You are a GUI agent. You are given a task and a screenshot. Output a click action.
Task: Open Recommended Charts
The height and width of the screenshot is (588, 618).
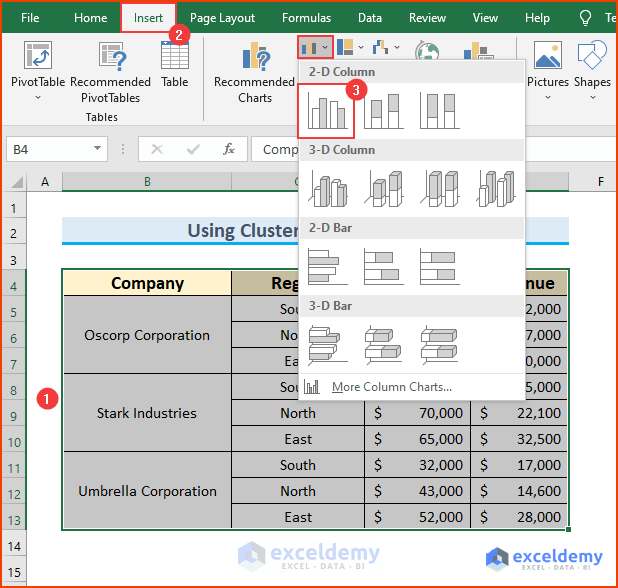[255, 73]
